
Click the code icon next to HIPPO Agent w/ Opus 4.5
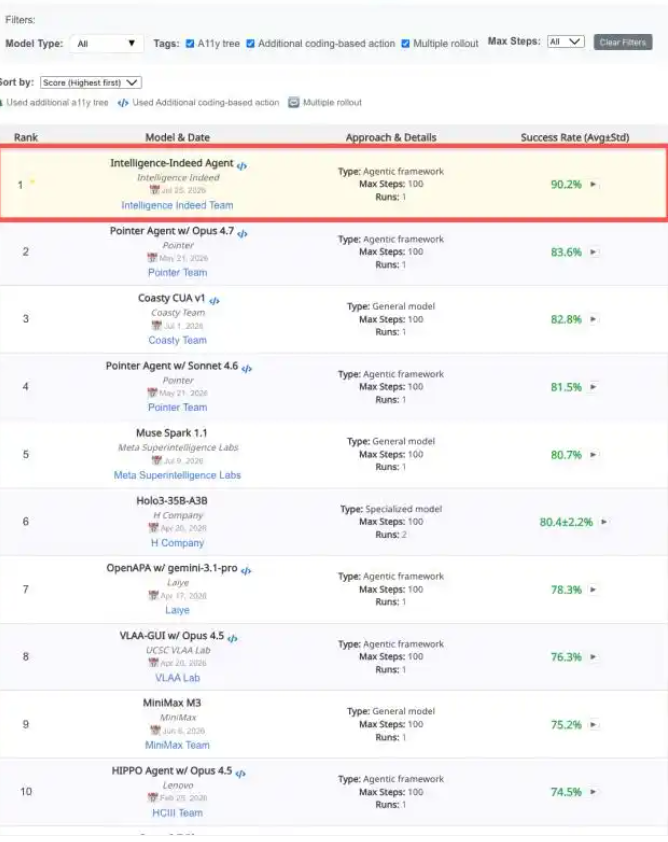(x=241, y=773)
